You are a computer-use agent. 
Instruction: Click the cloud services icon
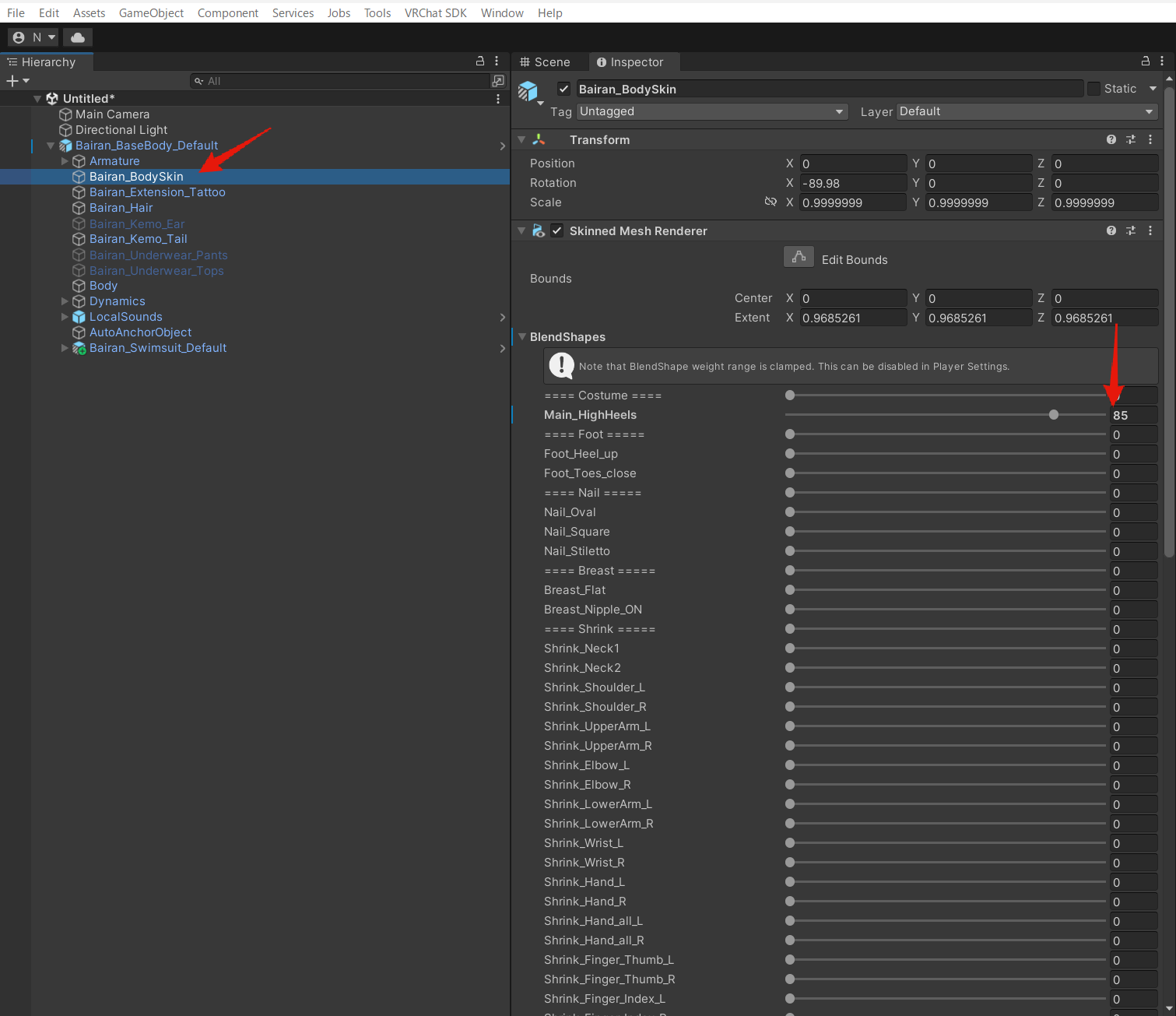[78, 37]
